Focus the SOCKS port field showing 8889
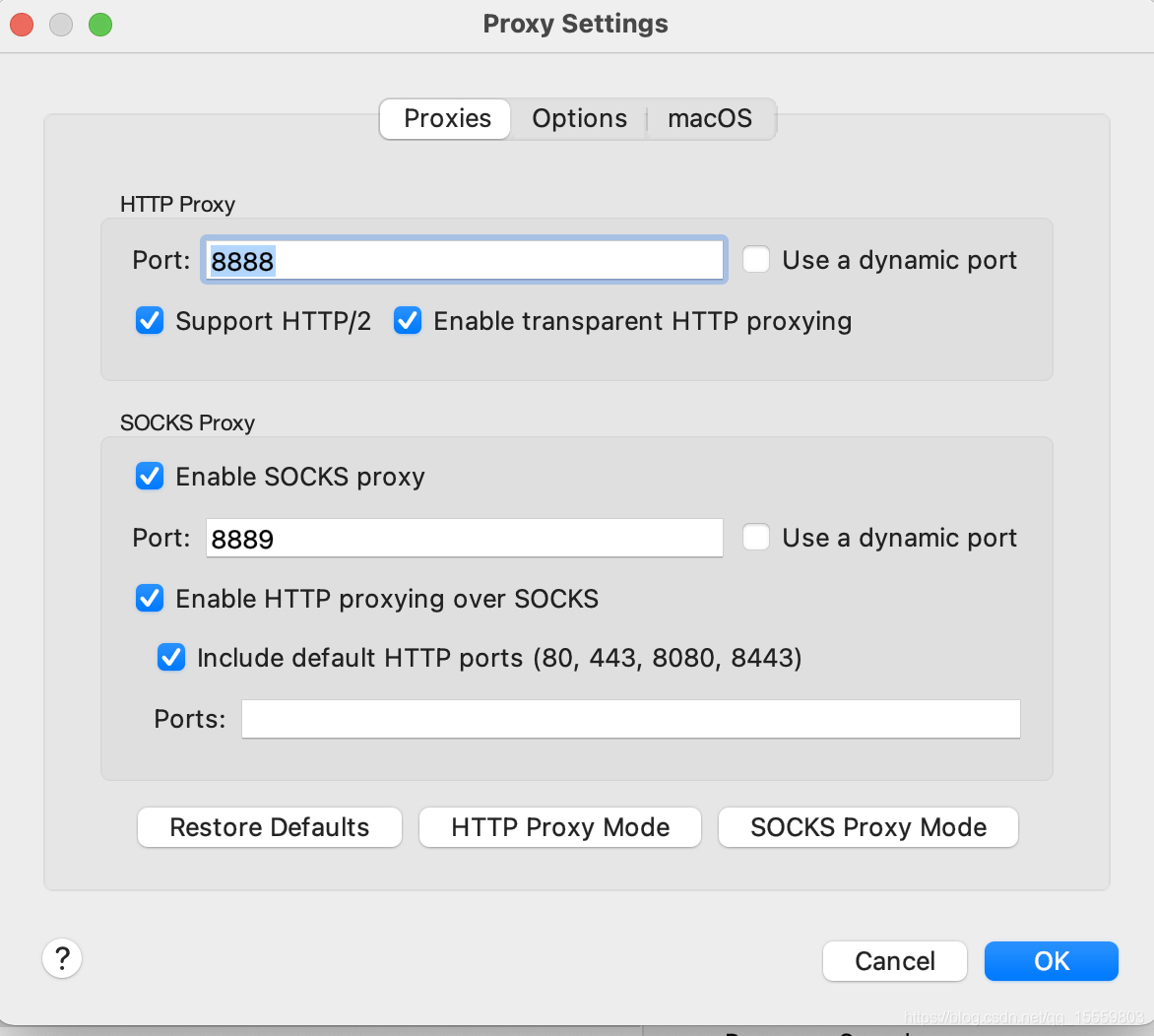The height and width of the screenshot is (1036, 1154). (x=463, y=539)
